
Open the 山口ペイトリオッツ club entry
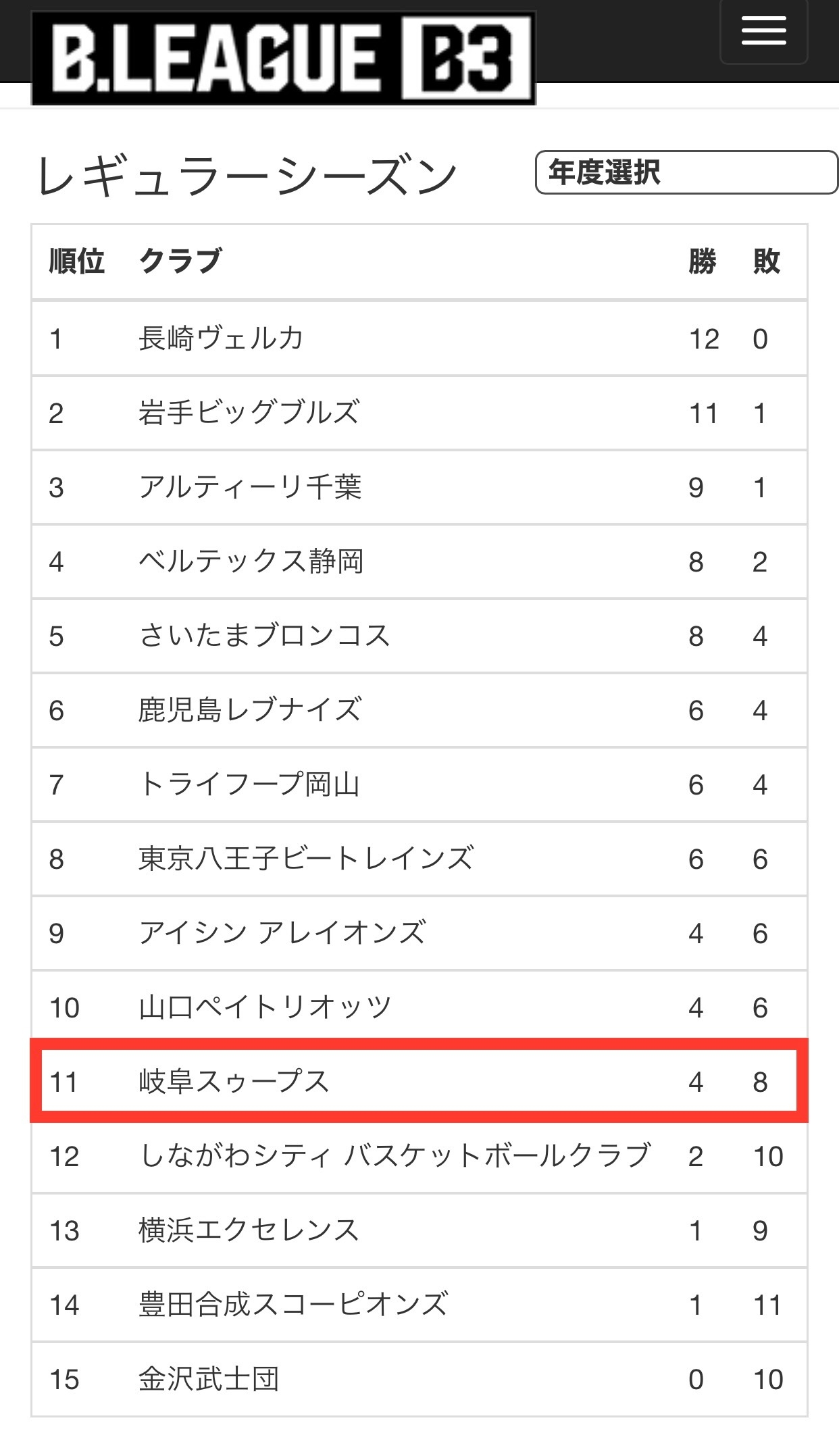click(x=265, y=1007)
